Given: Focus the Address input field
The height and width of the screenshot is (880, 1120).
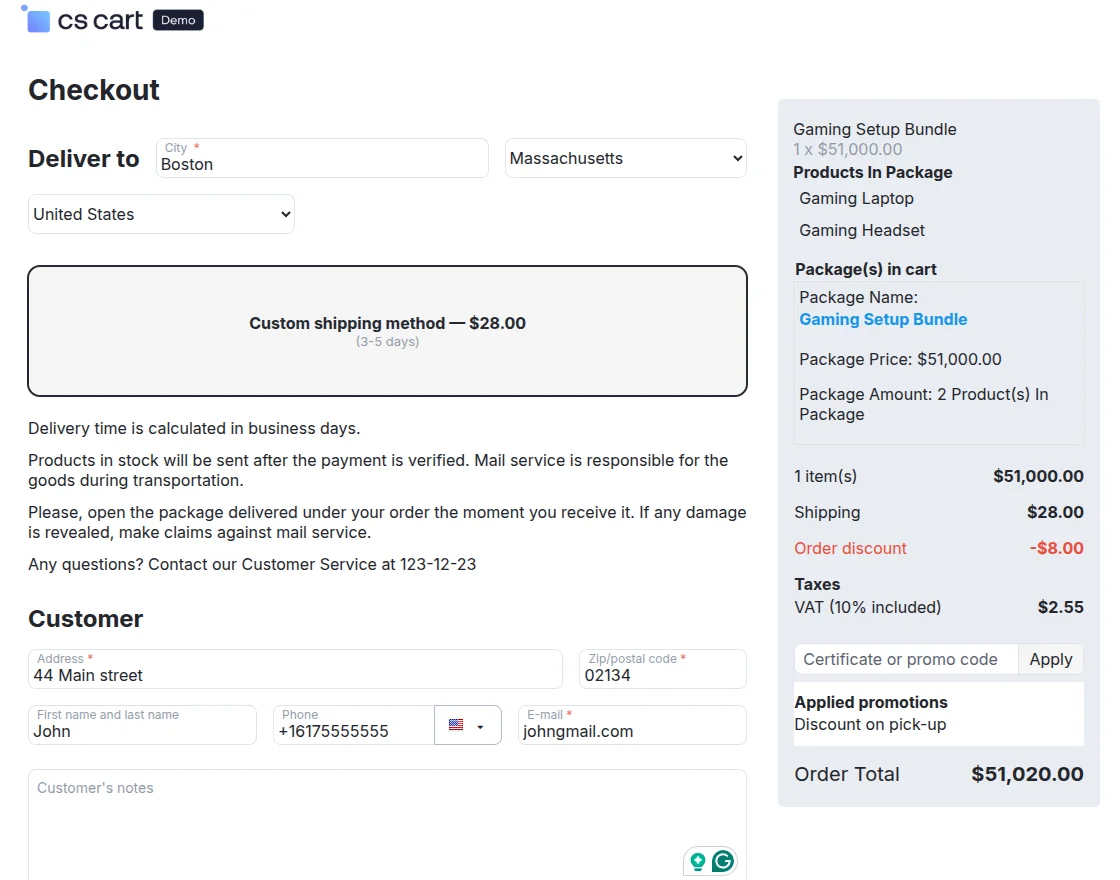Looking at the screenshot, I should pos(295,669).
